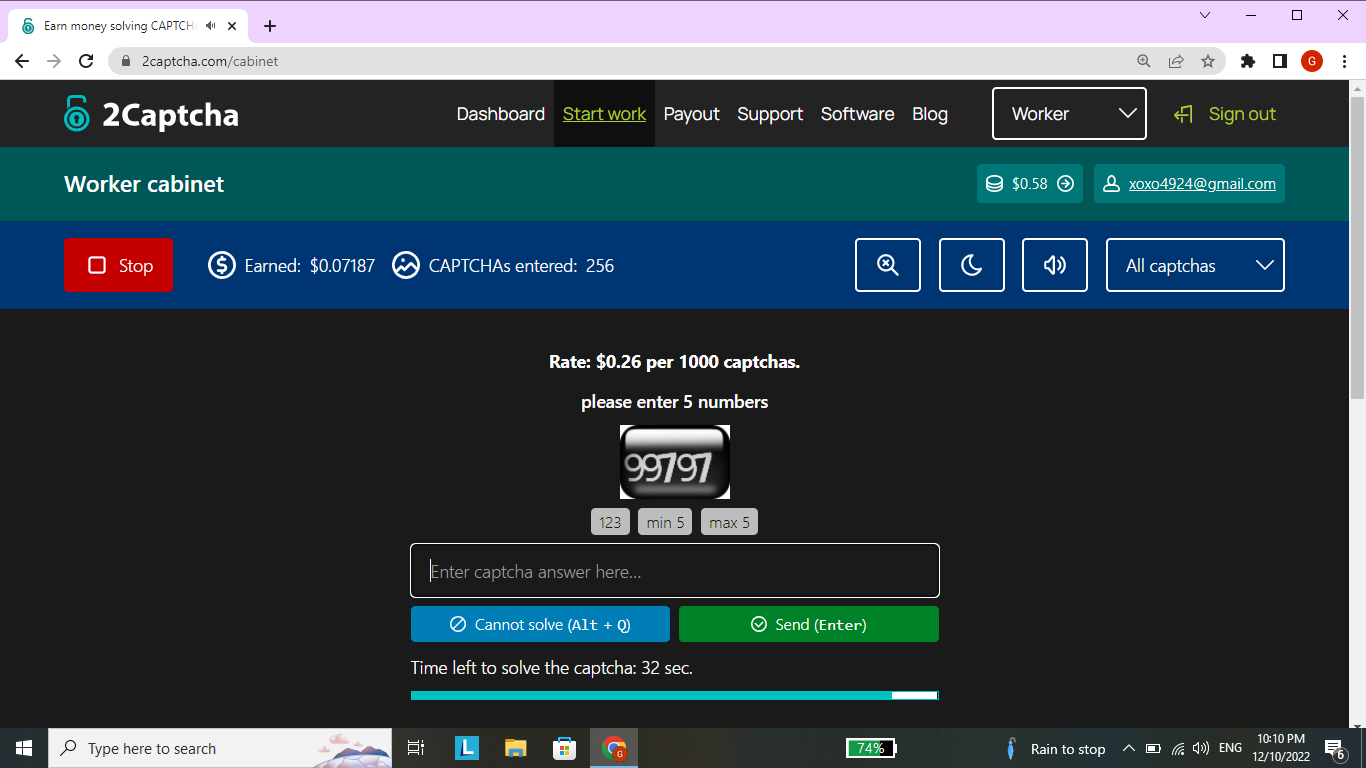Click the Chrome taskbar icon

(614, 748)
